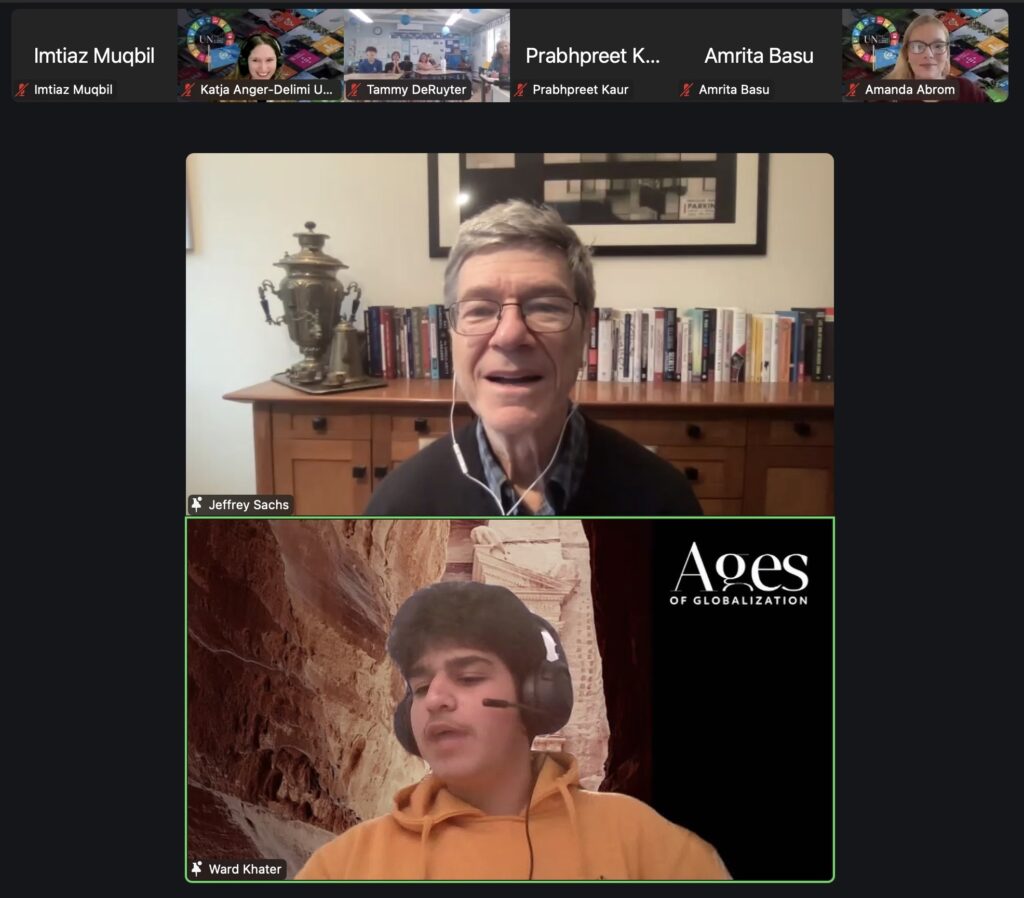Screen dimensions: 1024x898
Task: Select the large Prabhpreet K... name tile
Action: pyautogui.click(x=593, y=55)
